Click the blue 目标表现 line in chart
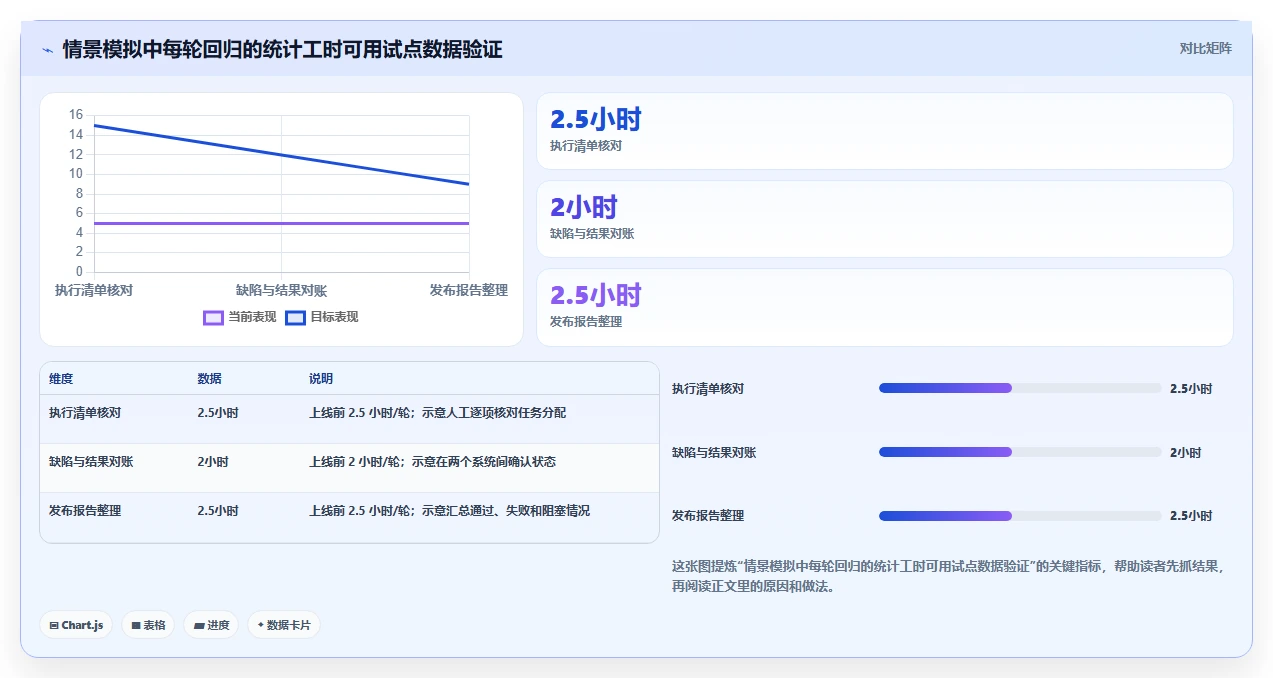Image resolution: width=1273 pixels, height=678 pixels. click(x=281, y=155)
